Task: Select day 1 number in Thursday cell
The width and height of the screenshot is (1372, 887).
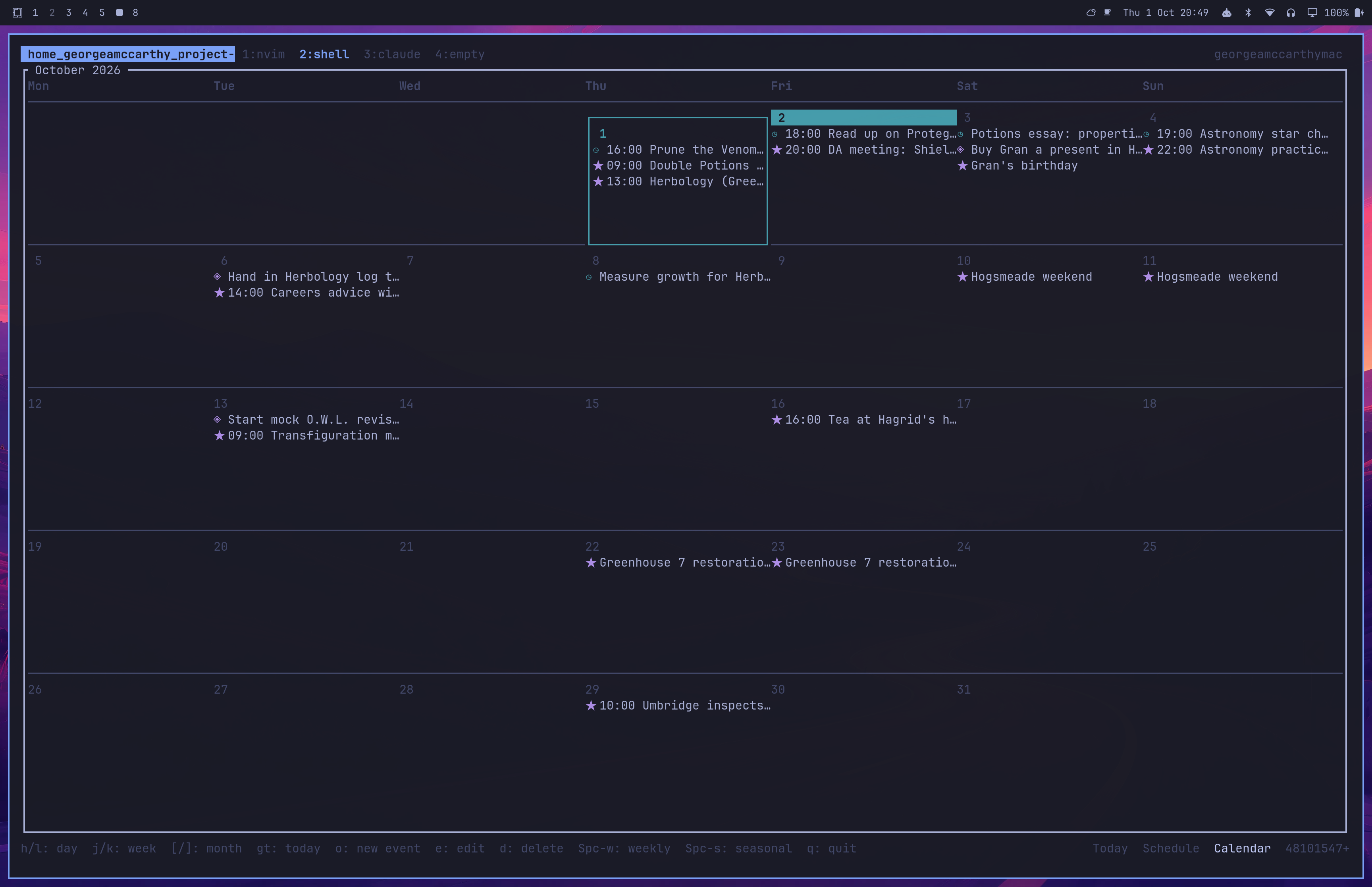Action: (x=603, y=134)
